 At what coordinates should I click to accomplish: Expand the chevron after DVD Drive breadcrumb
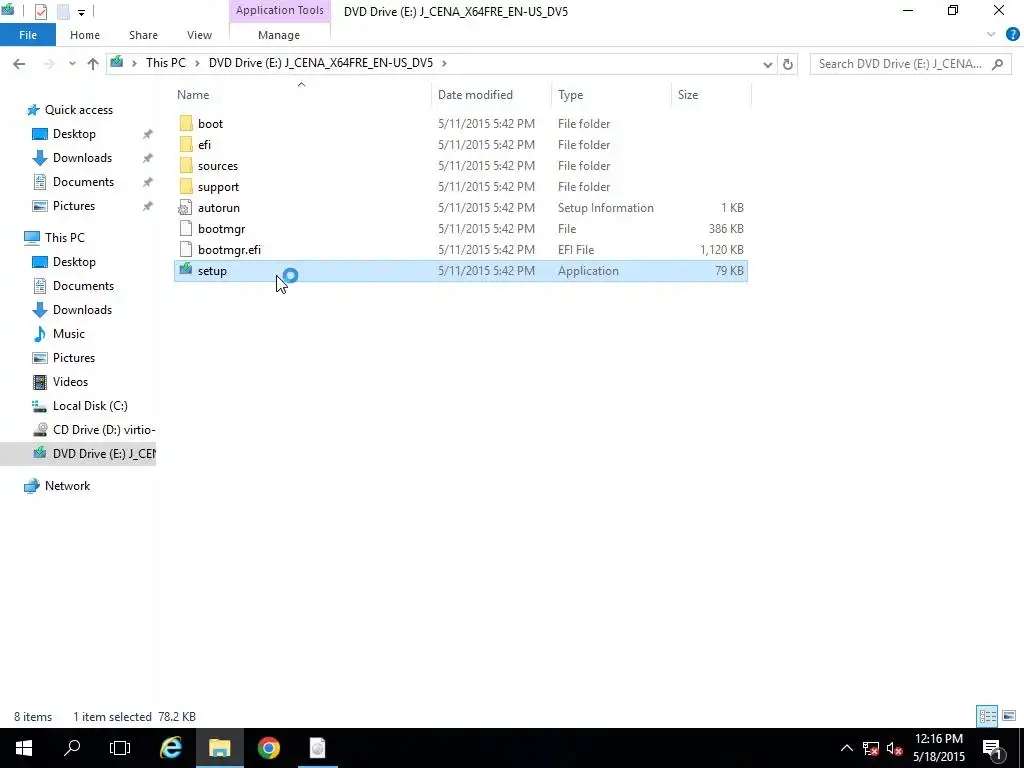point(444,63)
